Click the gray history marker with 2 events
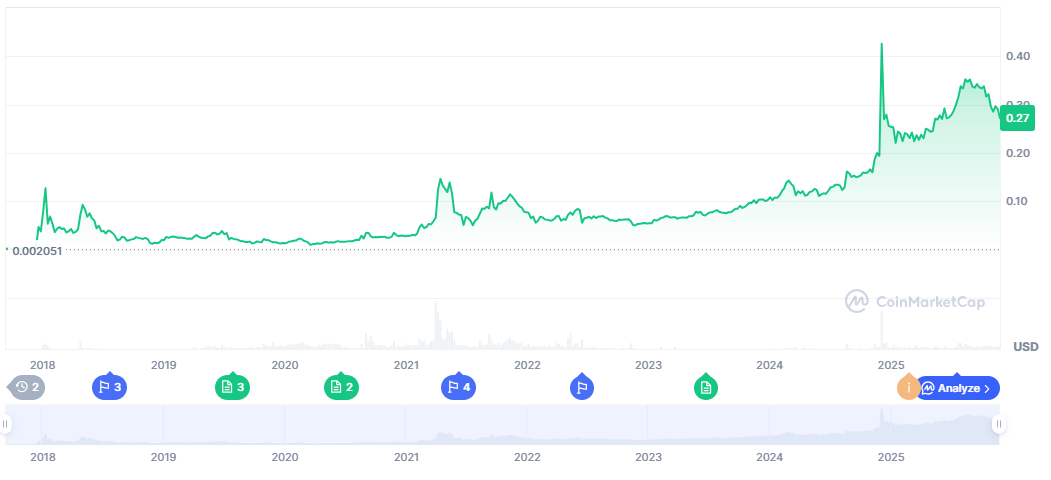 (28, 388)
